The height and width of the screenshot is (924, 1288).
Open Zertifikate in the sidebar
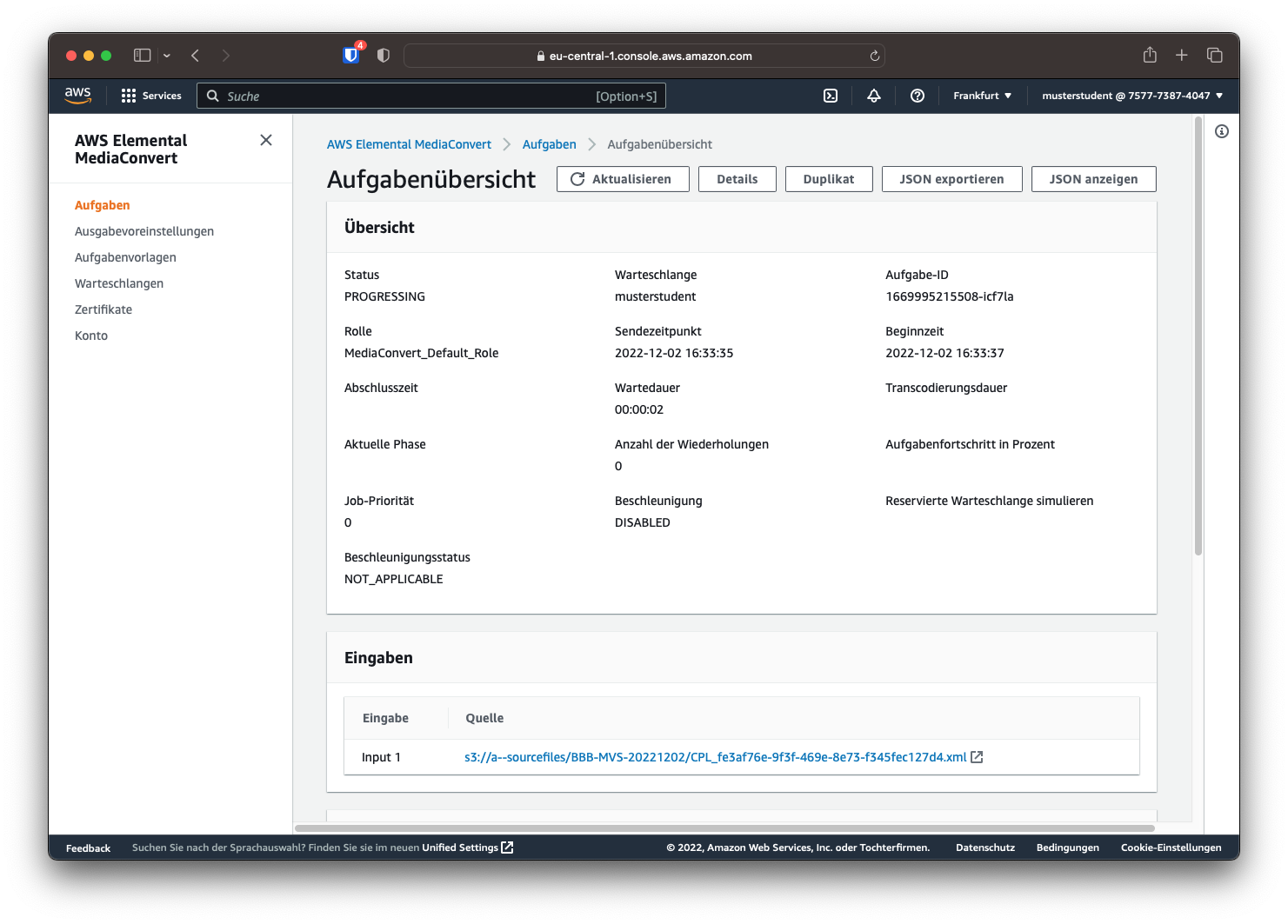coord(103,309)
